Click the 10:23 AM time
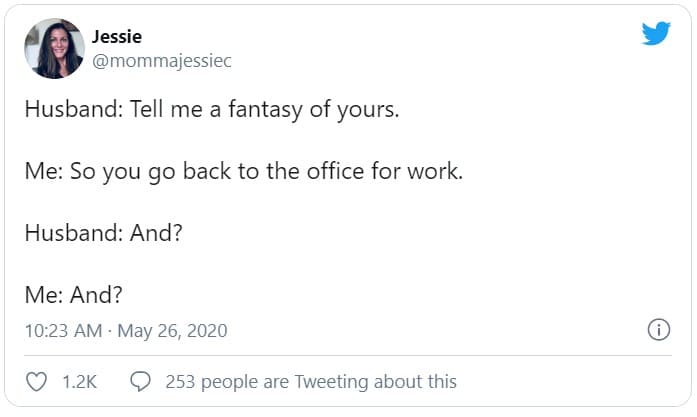Screen dimensions: 697x417 pos(60,330)
